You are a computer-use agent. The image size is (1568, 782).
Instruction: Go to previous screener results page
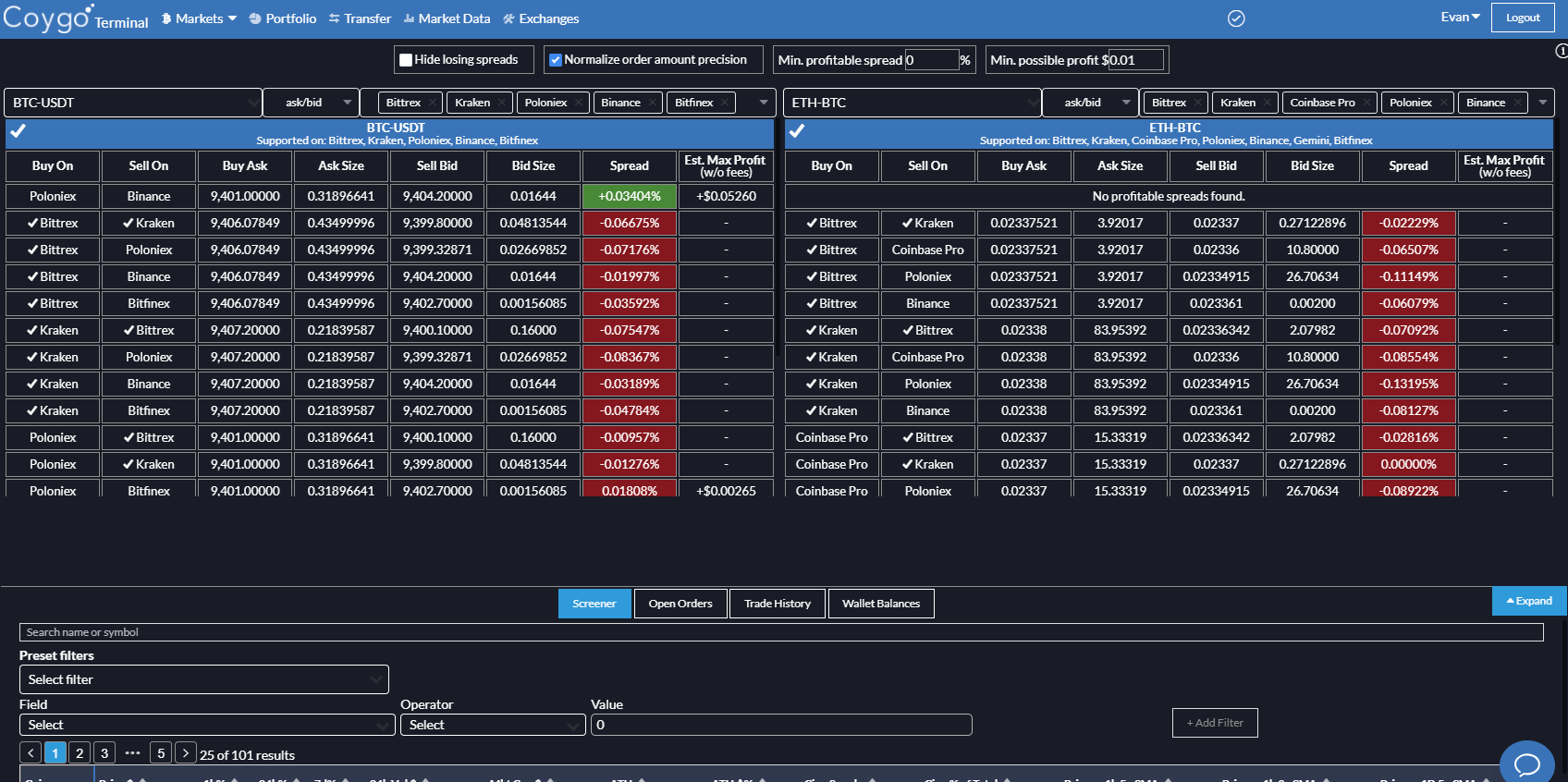pyautogui.click(x=31, y=753)
